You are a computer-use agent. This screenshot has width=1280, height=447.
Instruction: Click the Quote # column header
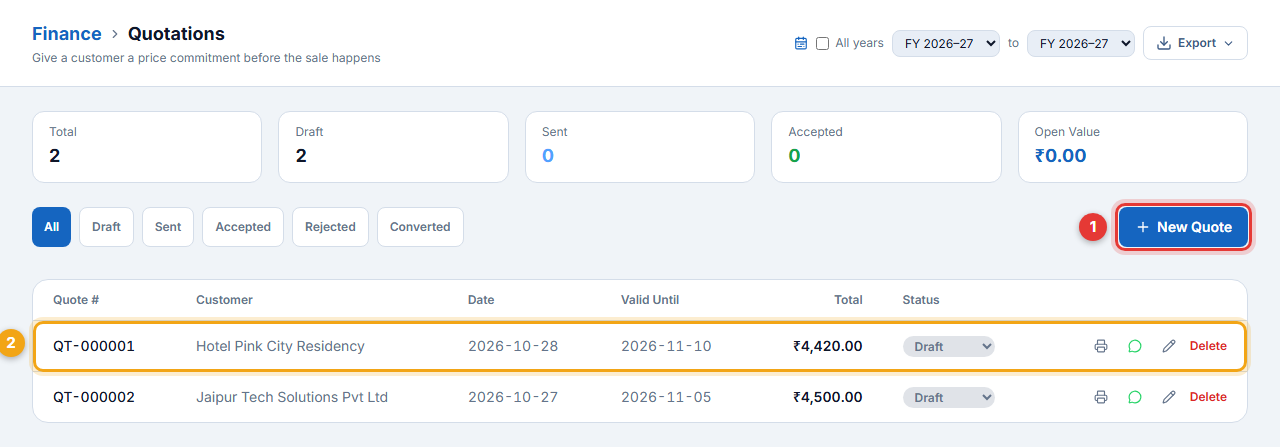coord(76,300)
